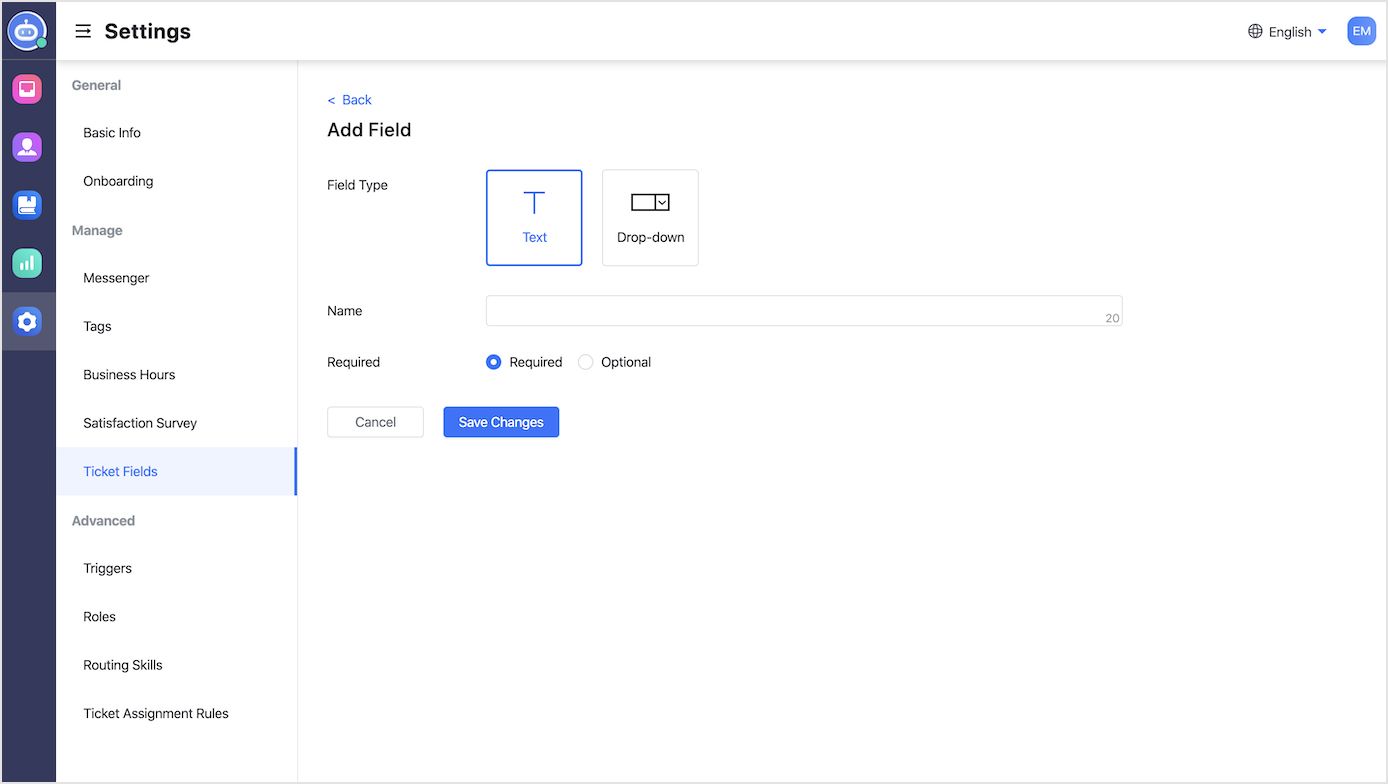Open the Messenger inbox icon in the sidebar
Viewport: 1388px width, 784px height.
[x=28, y=88]
